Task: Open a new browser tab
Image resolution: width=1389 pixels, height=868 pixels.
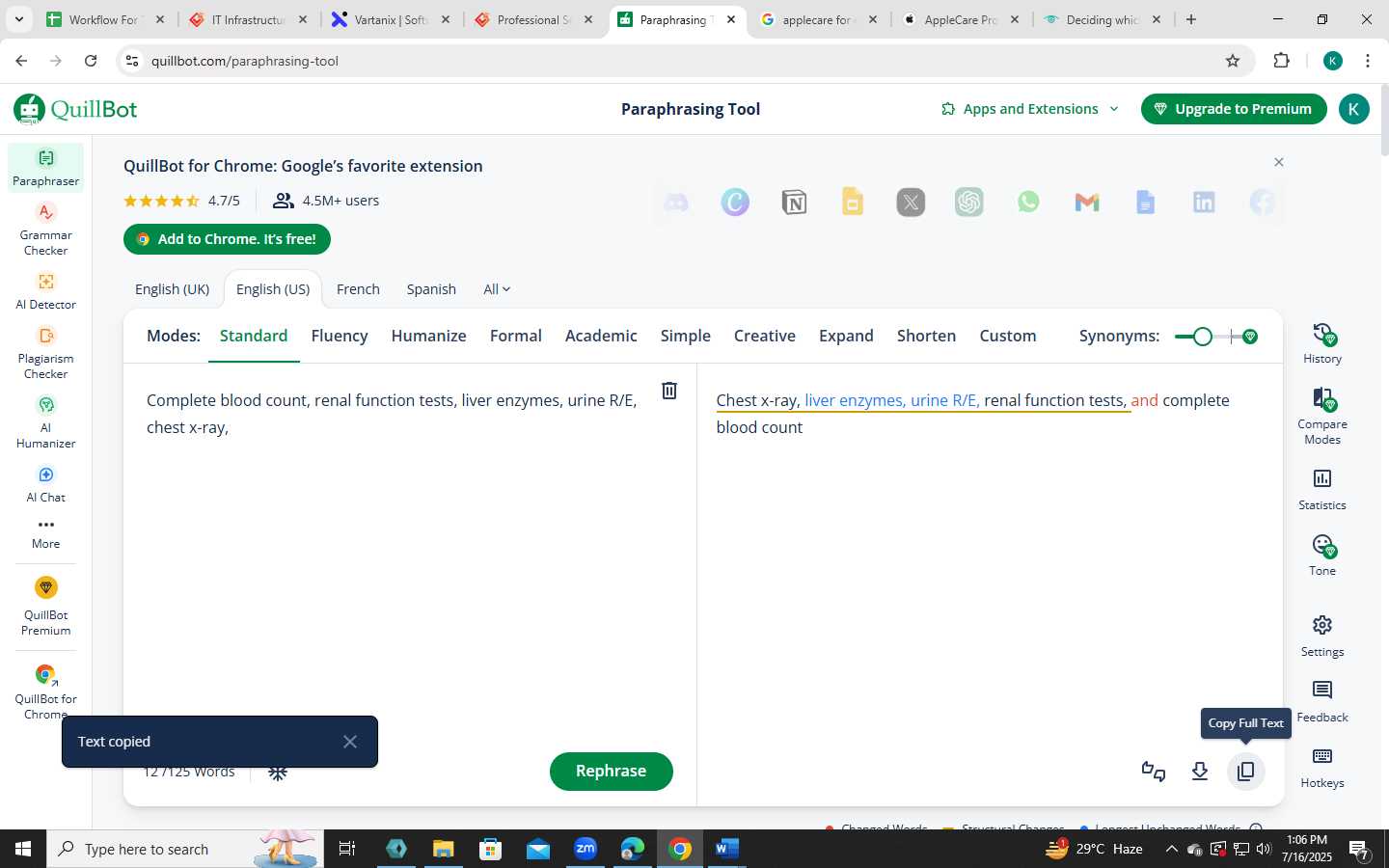Action: [1191, 19]
